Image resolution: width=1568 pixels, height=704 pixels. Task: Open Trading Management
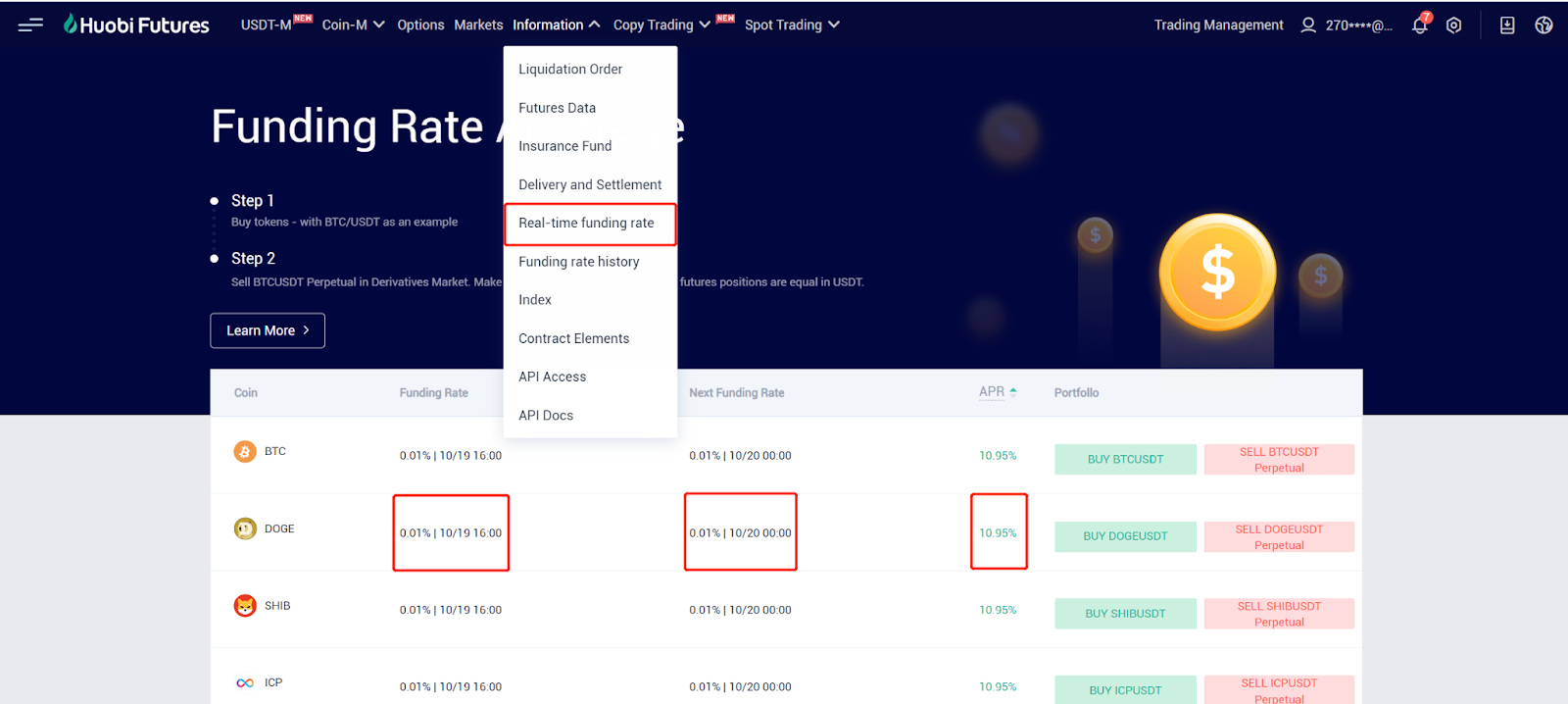(1218, 25)
